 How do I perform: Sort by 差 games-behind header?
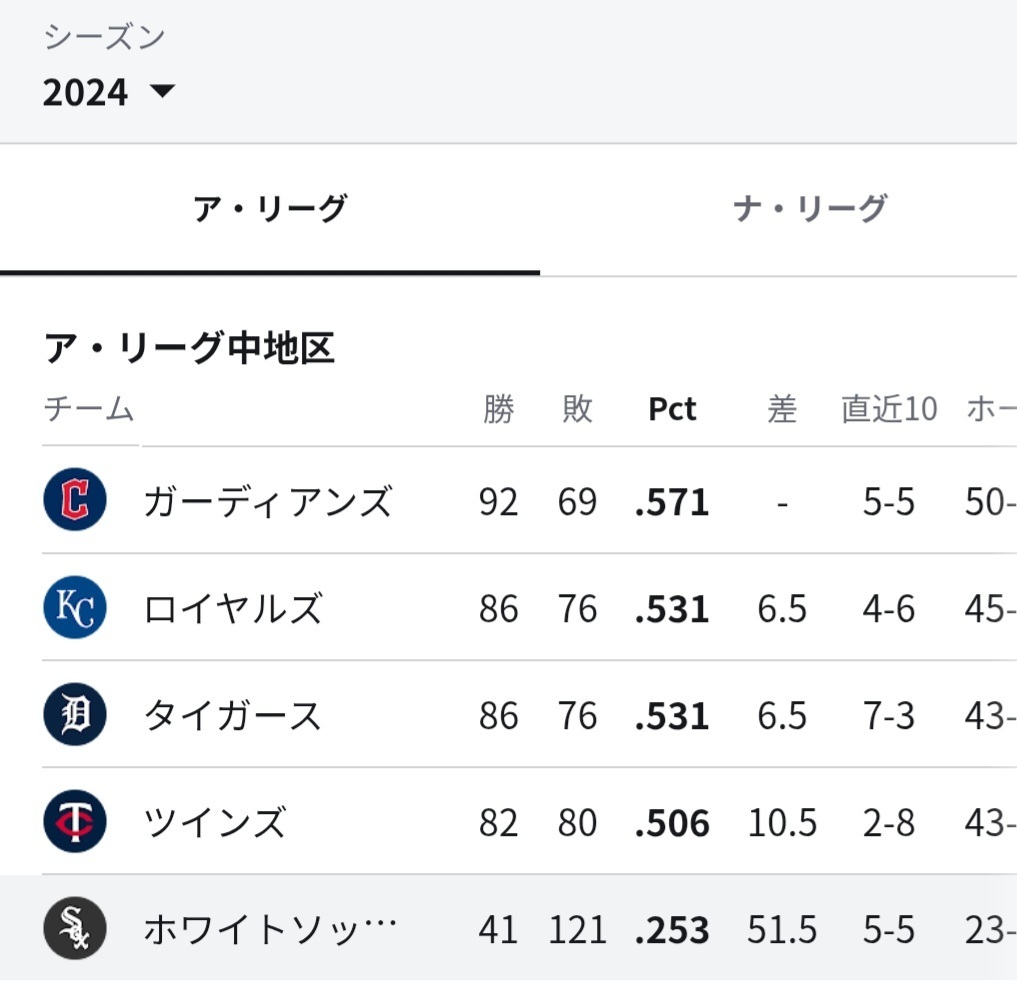782,409
